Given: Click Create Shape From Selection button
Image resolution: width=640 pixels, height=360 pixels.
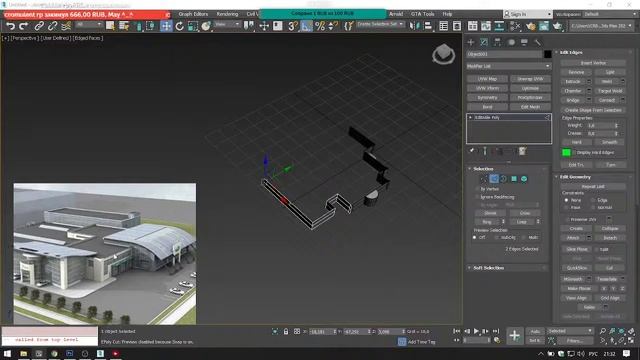Looking at the screenshot, I should click(x=593, y=110).
